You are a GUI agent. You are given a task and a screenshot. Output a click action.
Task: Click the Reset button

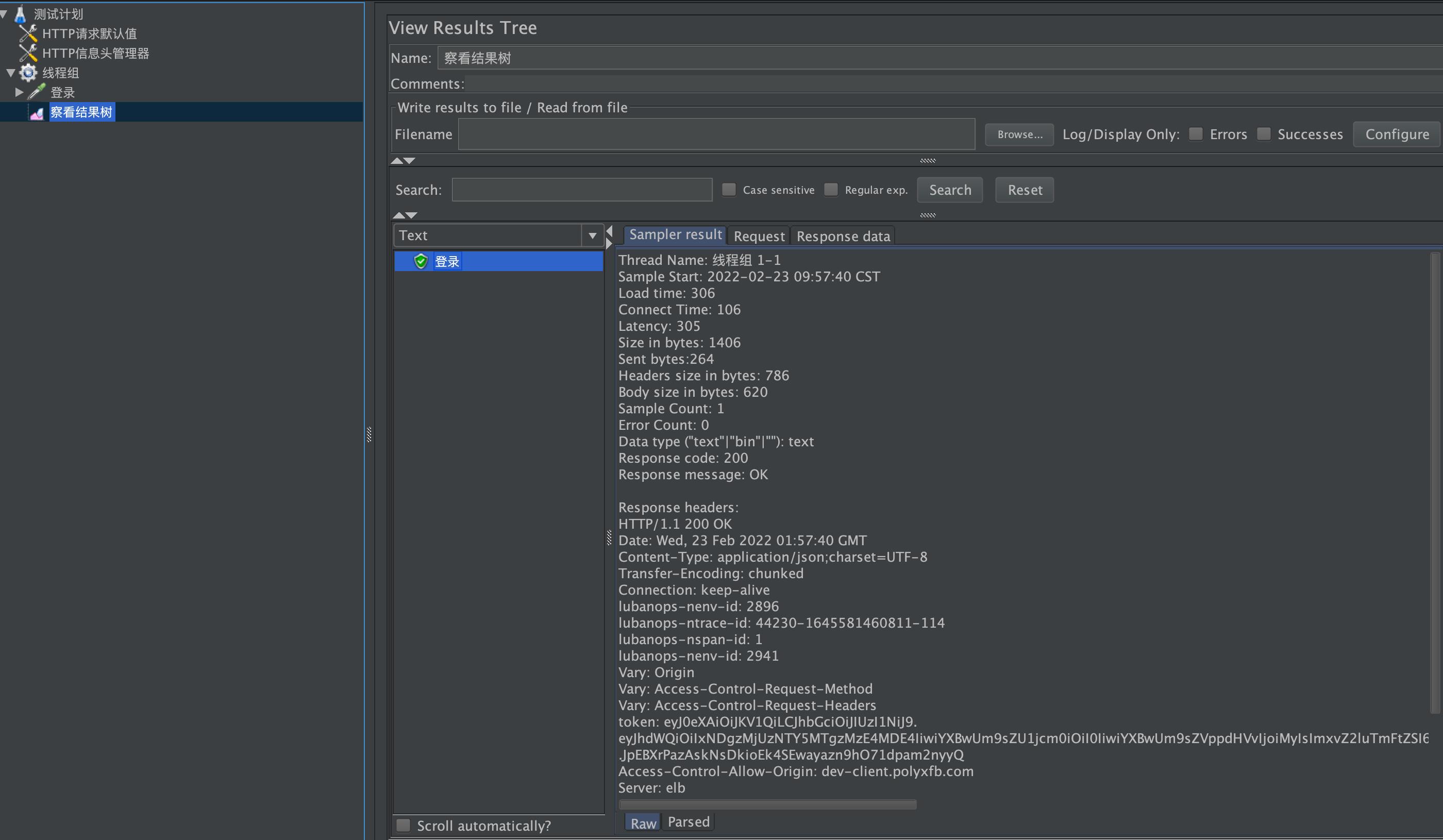[1025, 190]
